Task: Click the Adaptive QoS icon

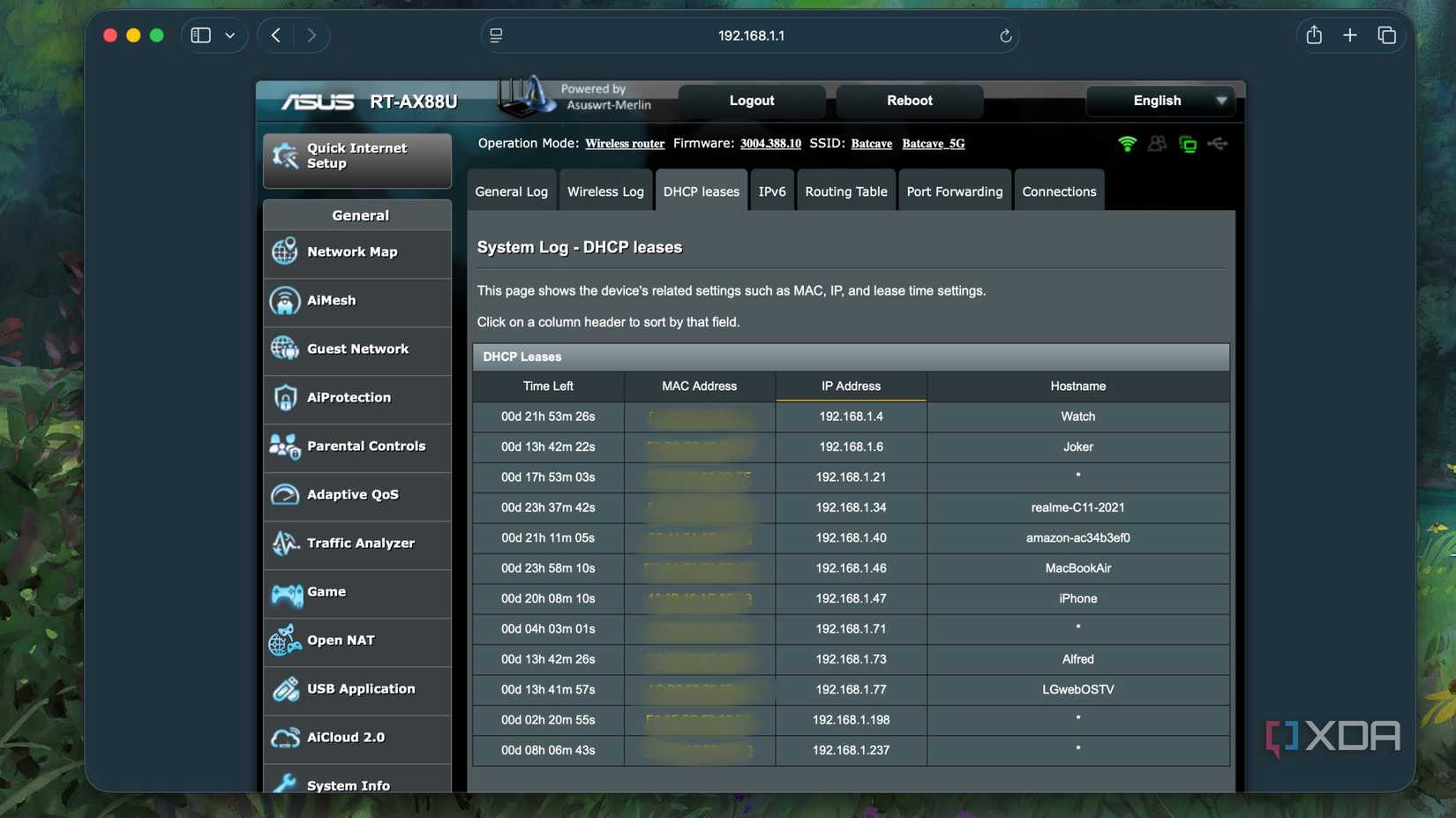Action: (x=284, y=495)
